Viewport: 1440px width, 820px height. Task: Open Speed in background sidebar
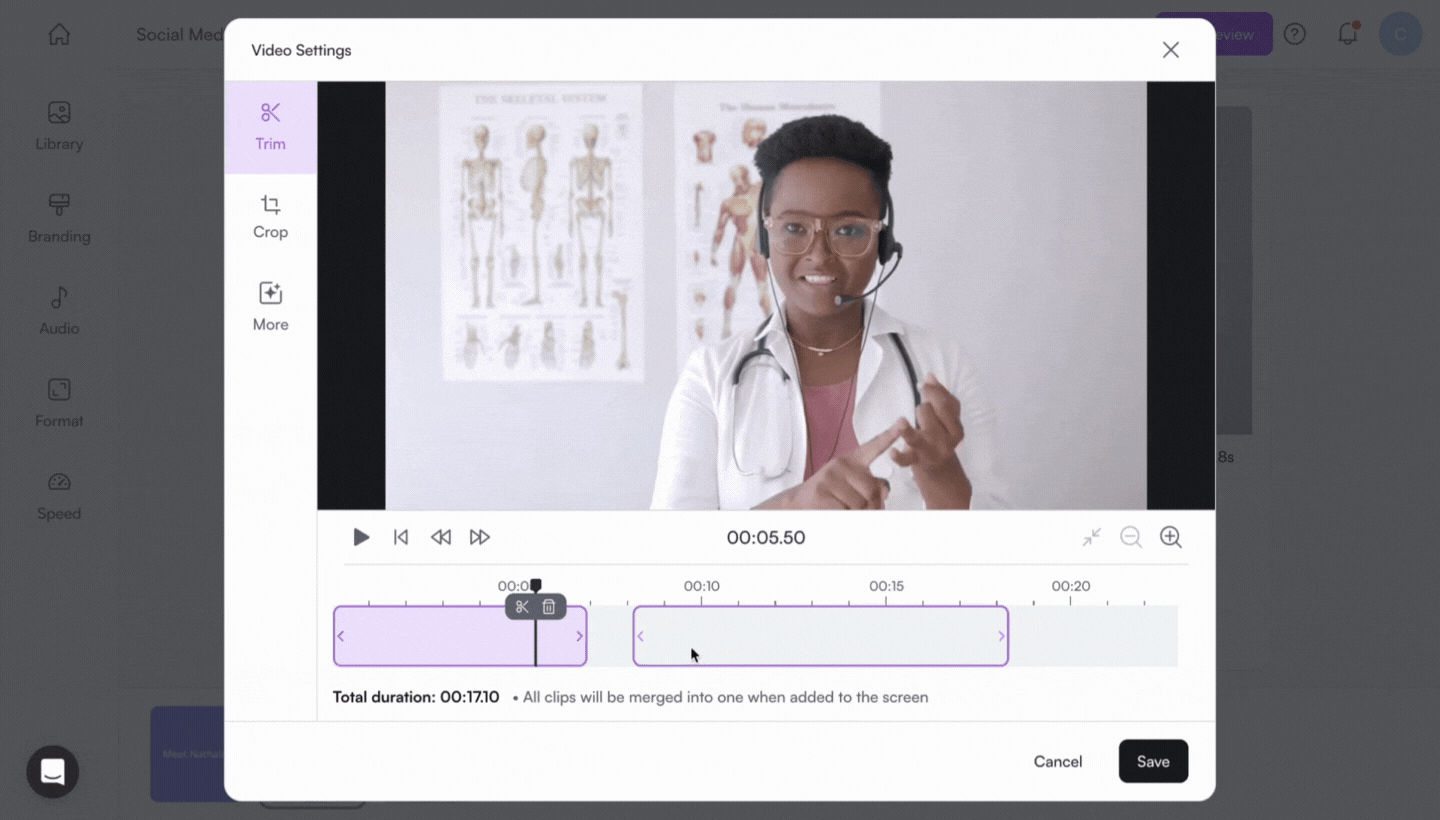click(59, 496)
